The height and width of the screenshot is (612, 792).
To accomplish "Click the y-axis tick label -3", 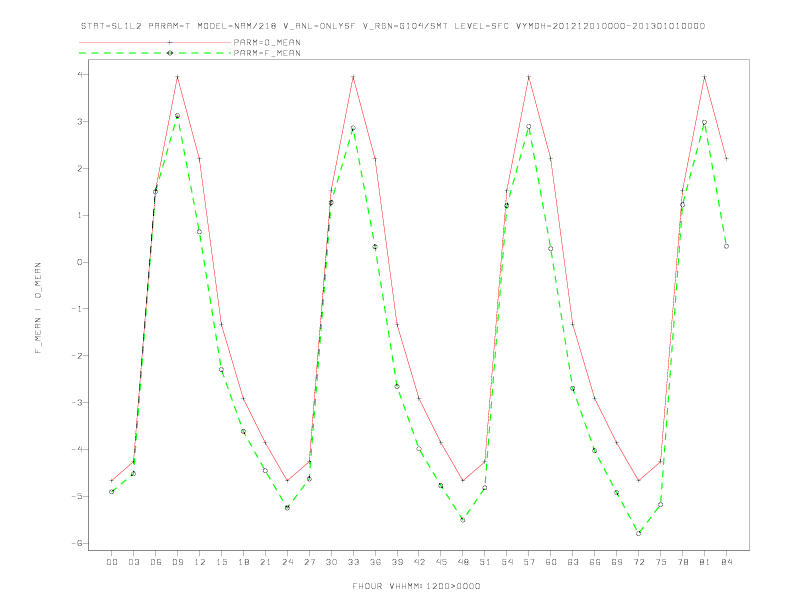I will pyautogui.click(x=78, y=402).
